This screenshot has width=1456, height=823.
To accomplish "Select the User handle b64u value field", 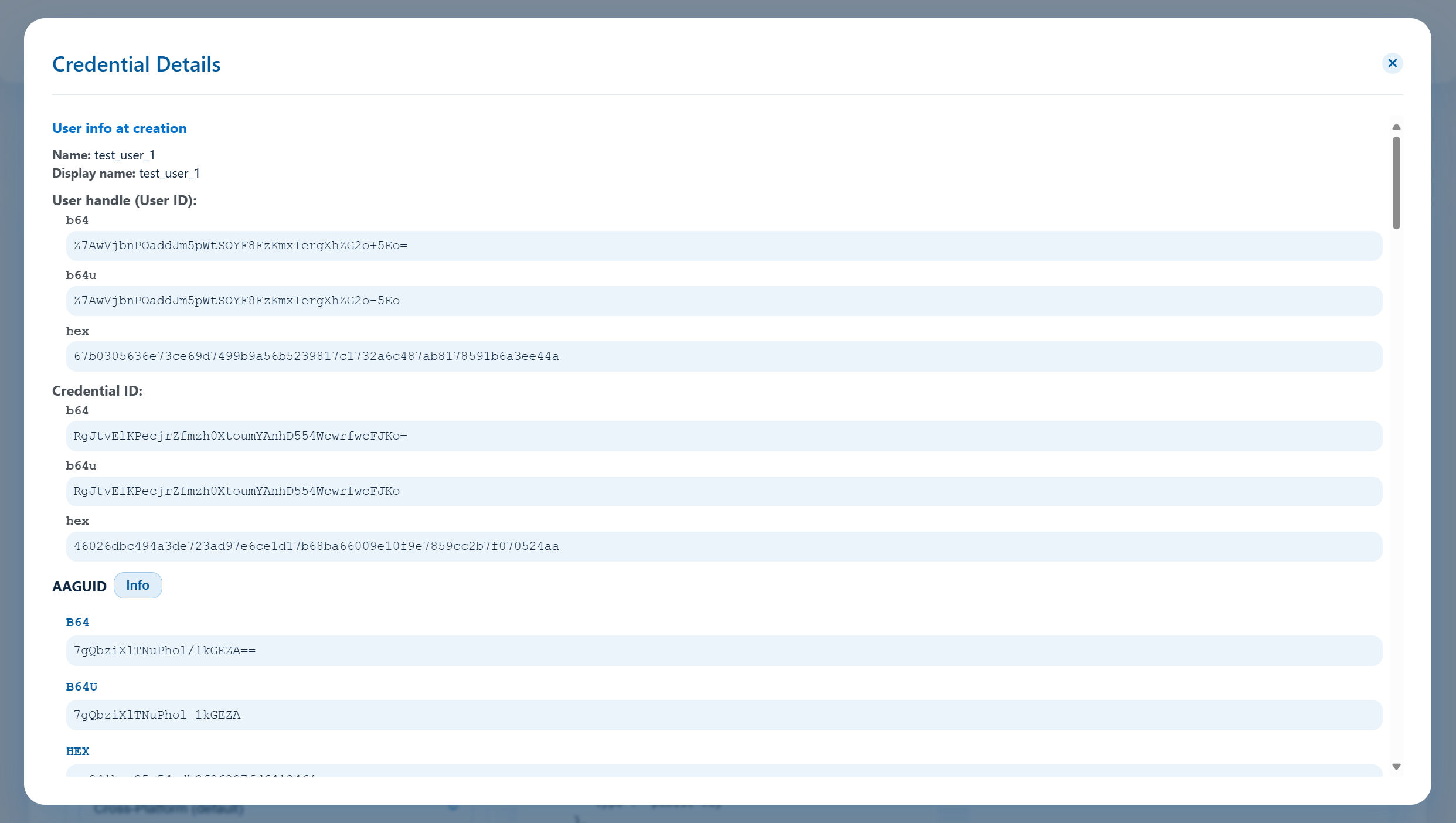I will [x=724, y=301].
